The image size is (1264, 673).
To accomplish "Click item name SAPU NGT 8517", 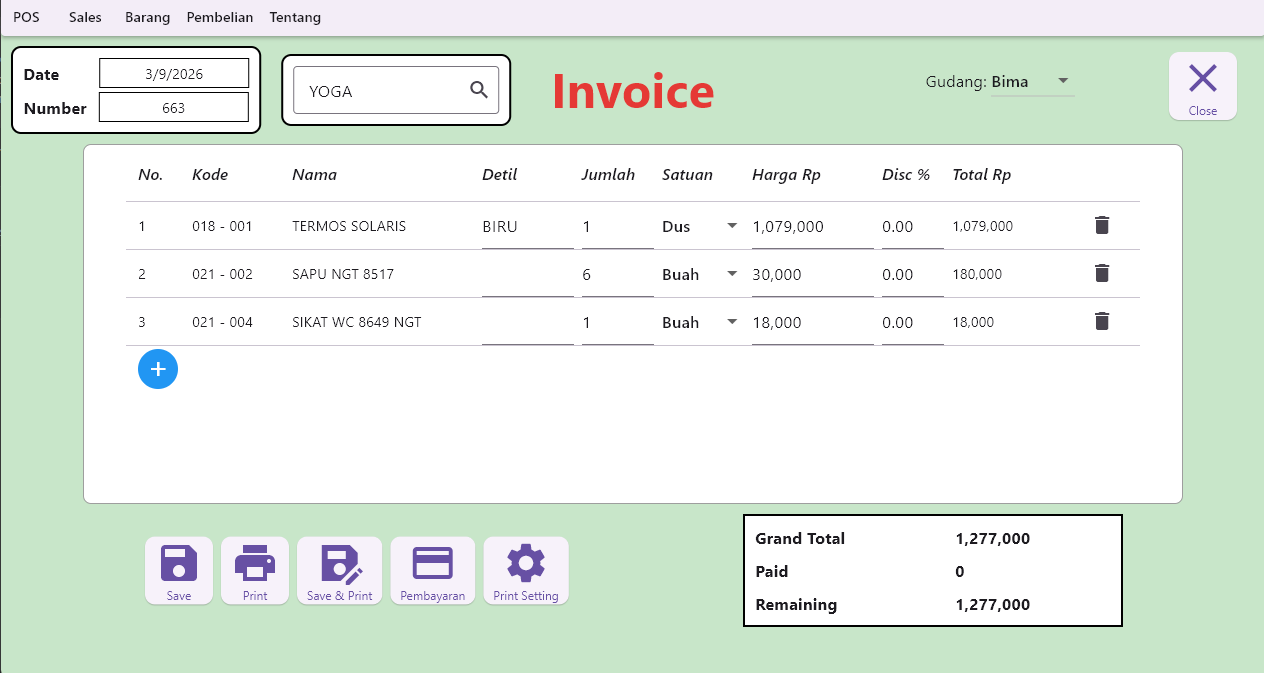I will pos(342,274).
